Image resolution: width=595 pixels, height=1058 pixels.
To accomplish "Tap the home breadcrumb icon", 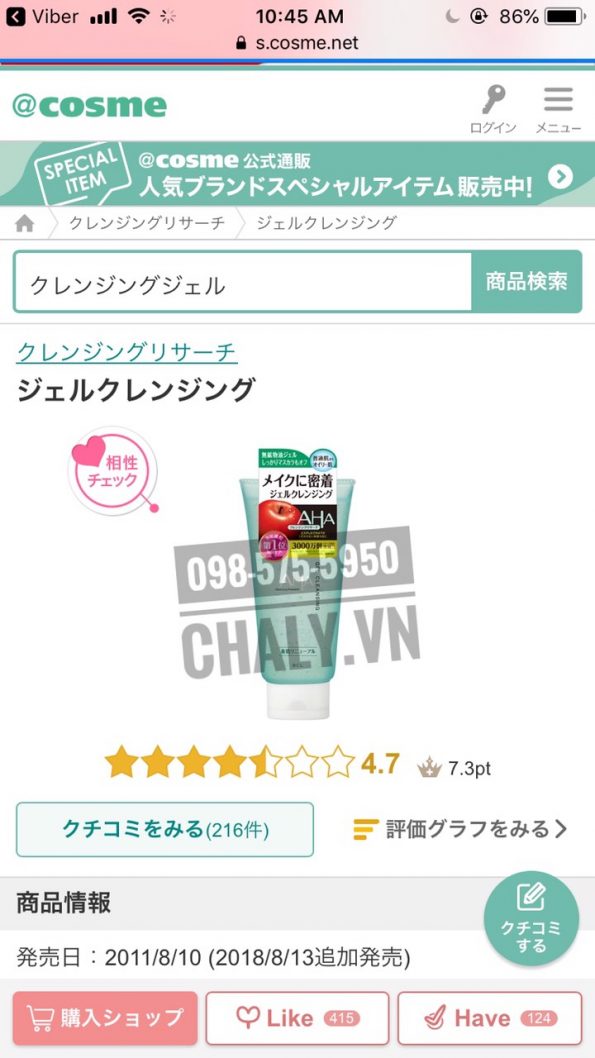I will click(25, 223).
